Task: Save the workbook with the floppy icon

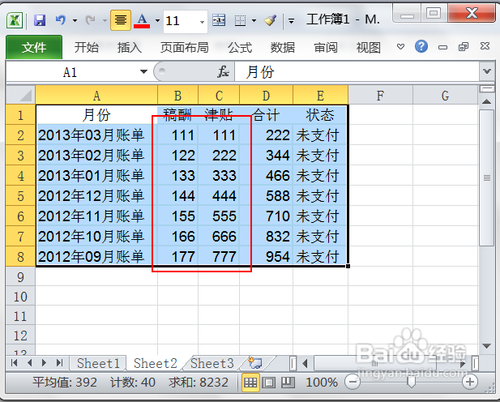Action: (40, 20)
